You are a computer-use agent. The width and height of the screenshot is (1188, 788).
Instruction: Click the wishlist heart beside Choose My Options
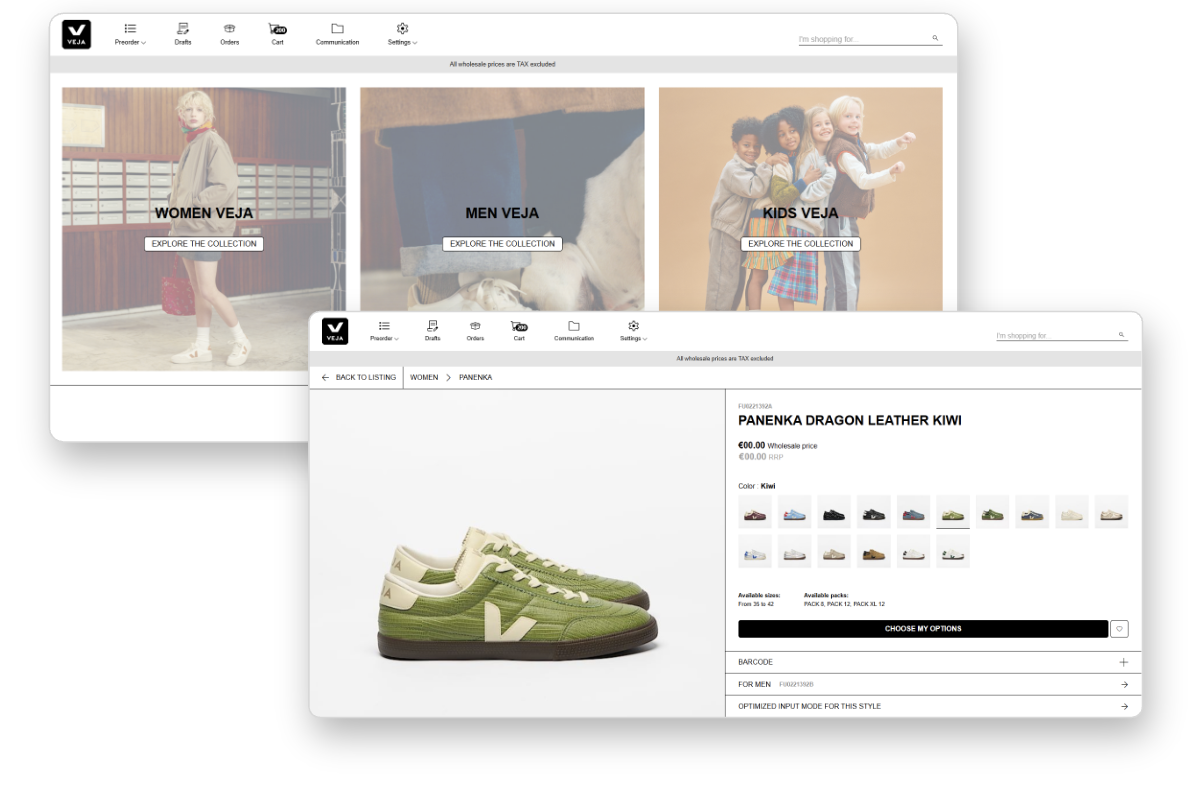click(1119, 629)
